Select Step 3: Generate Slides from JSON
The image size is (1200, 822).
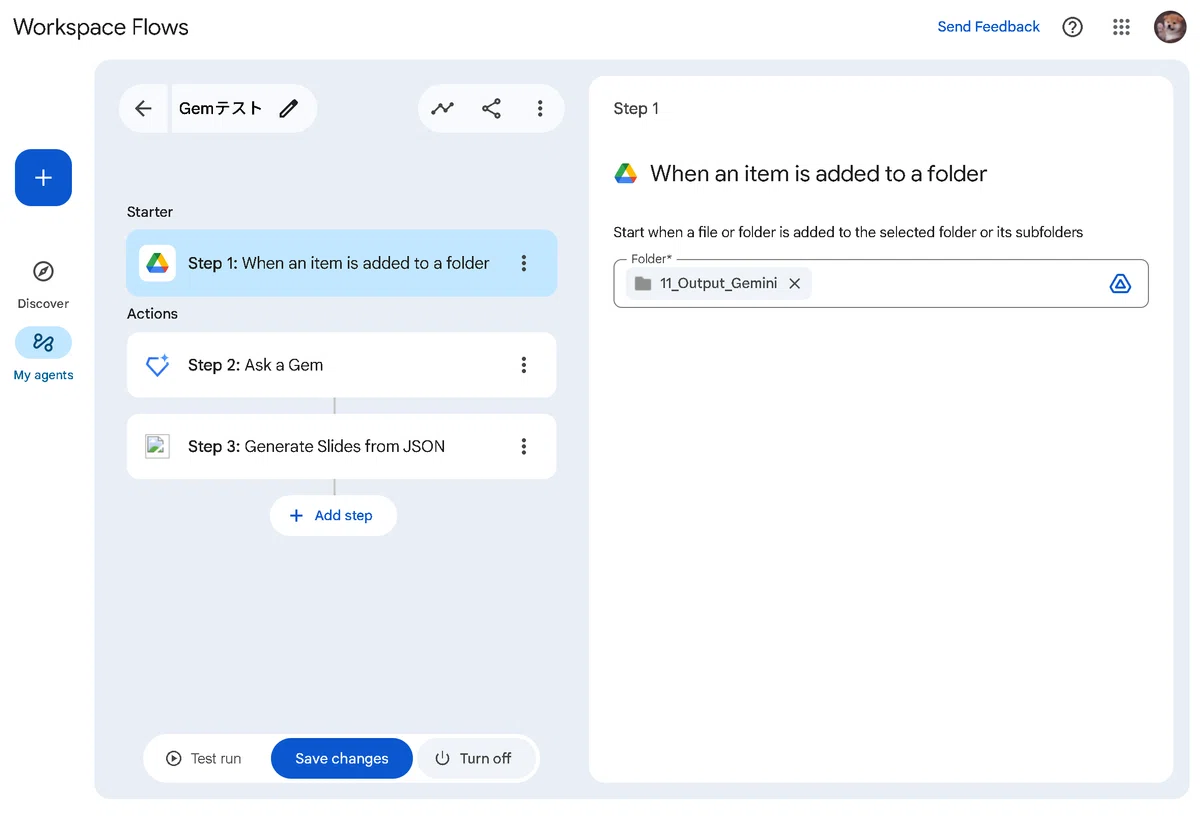pos(341,446)
